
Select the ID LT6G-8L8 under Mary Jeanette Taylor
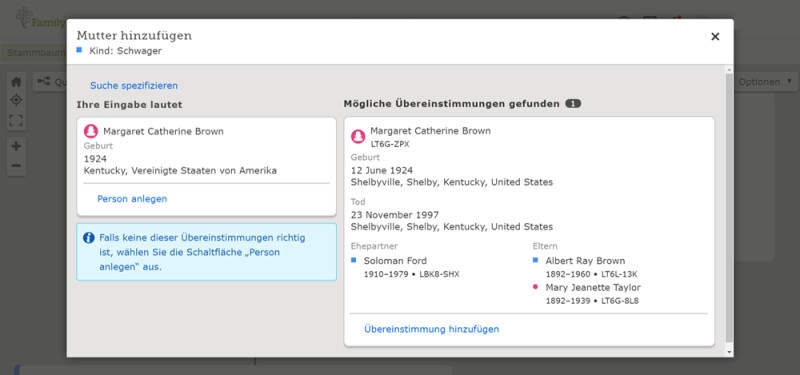tap(620, 301)
